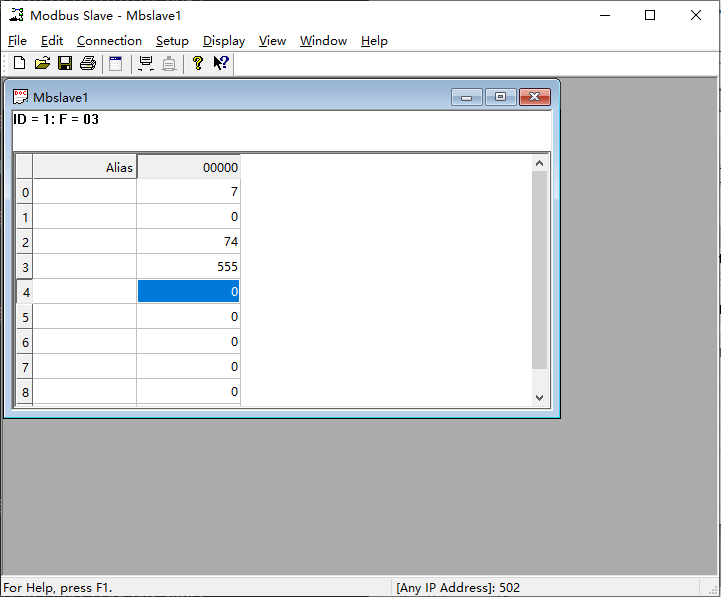721x597 pixels.
Task: Minimize the Modbus Slave main window
Action: [605, 15]
